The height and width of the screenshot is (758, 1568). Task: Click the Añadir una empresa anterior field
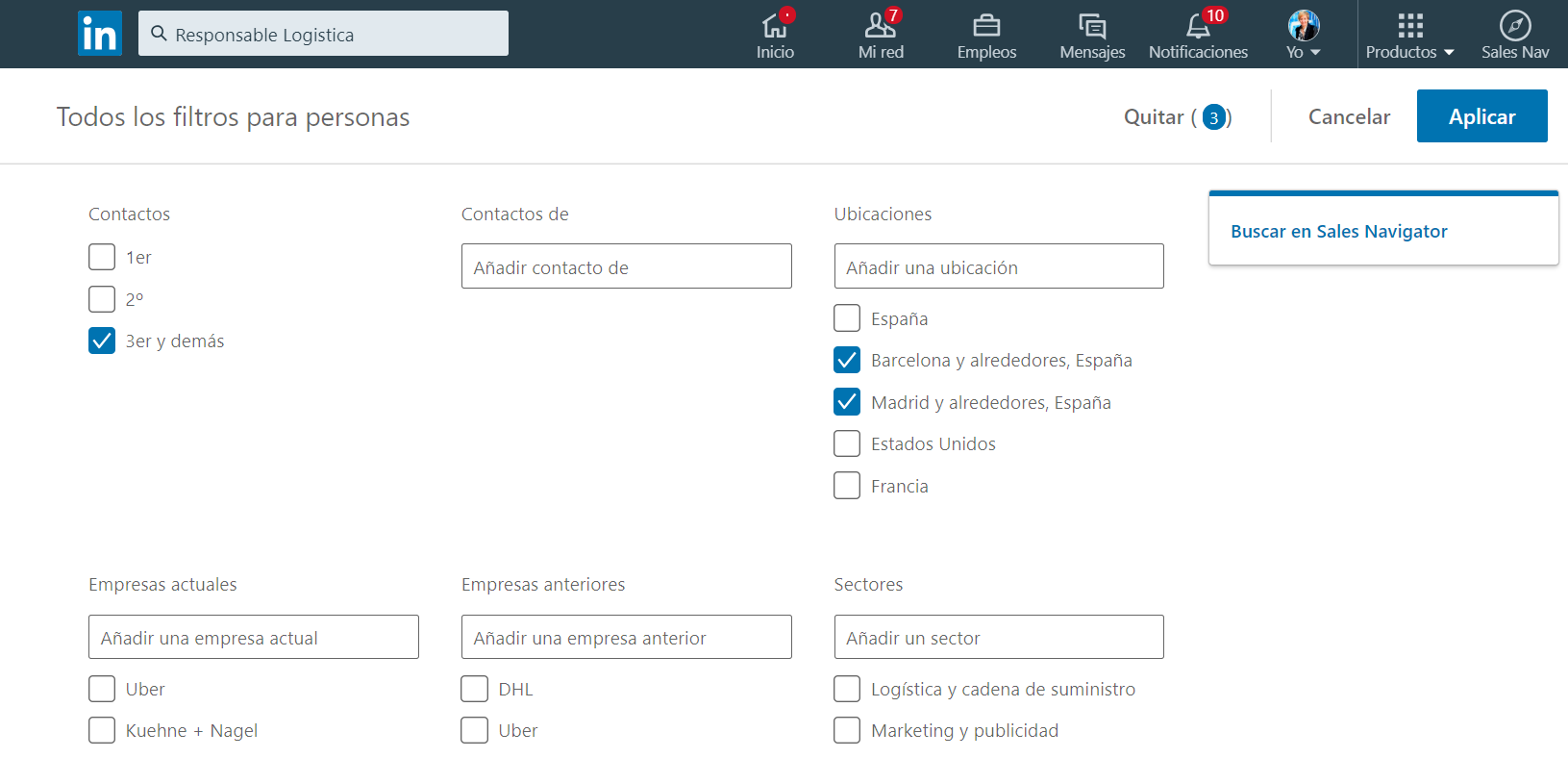click(627, 637)
